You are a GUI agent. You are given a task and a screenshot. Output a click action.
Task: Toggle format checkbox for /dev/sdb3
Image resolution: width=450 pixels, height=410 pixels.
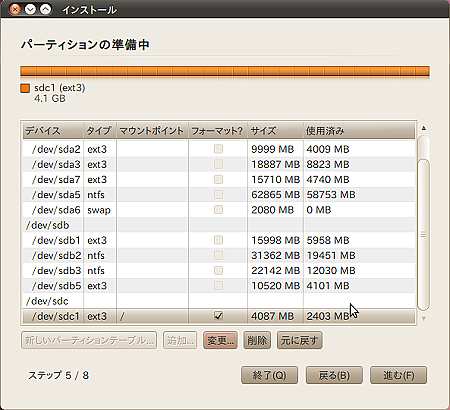tap(218, 270)
